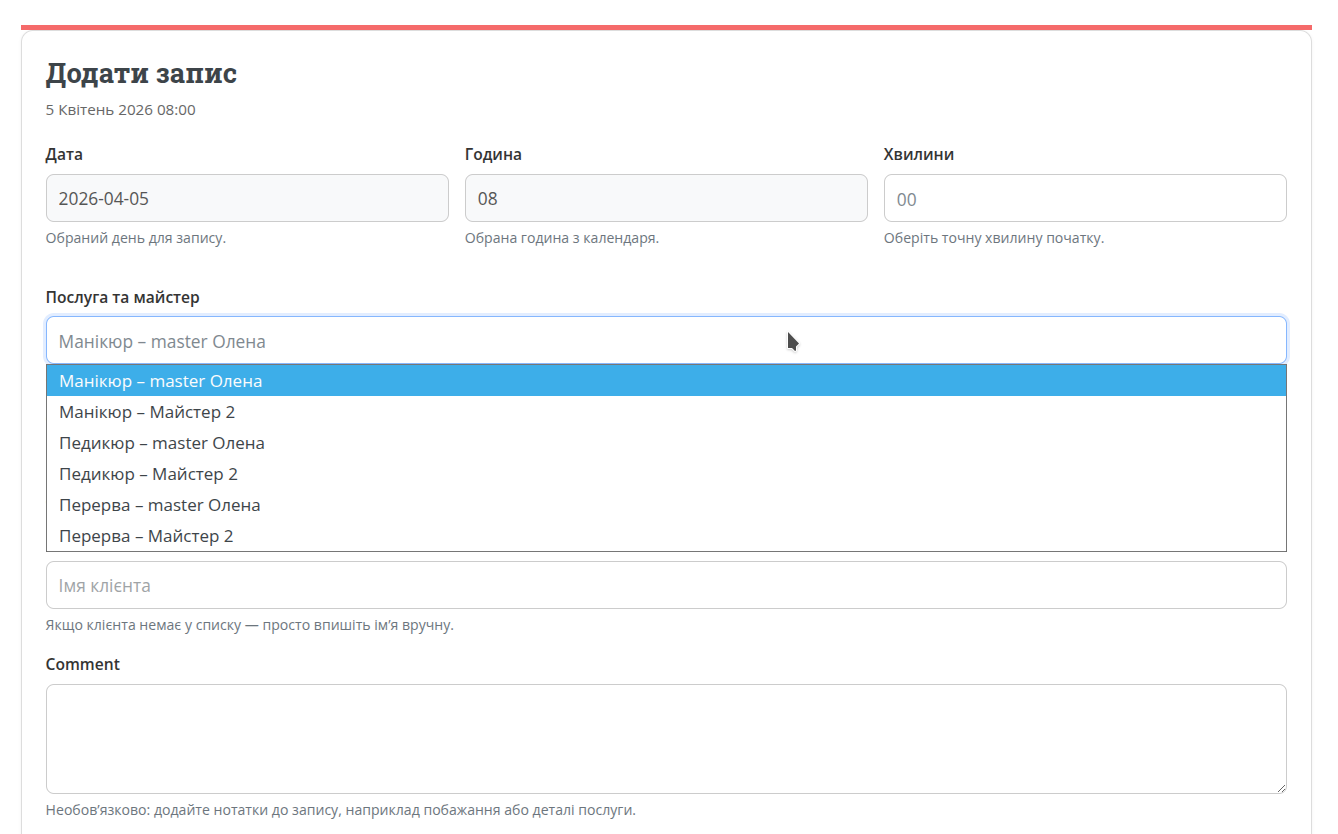Click the Дата field label
This screenshot has height=834, width=1338.
pyautogui.click(x=64, y=155)
